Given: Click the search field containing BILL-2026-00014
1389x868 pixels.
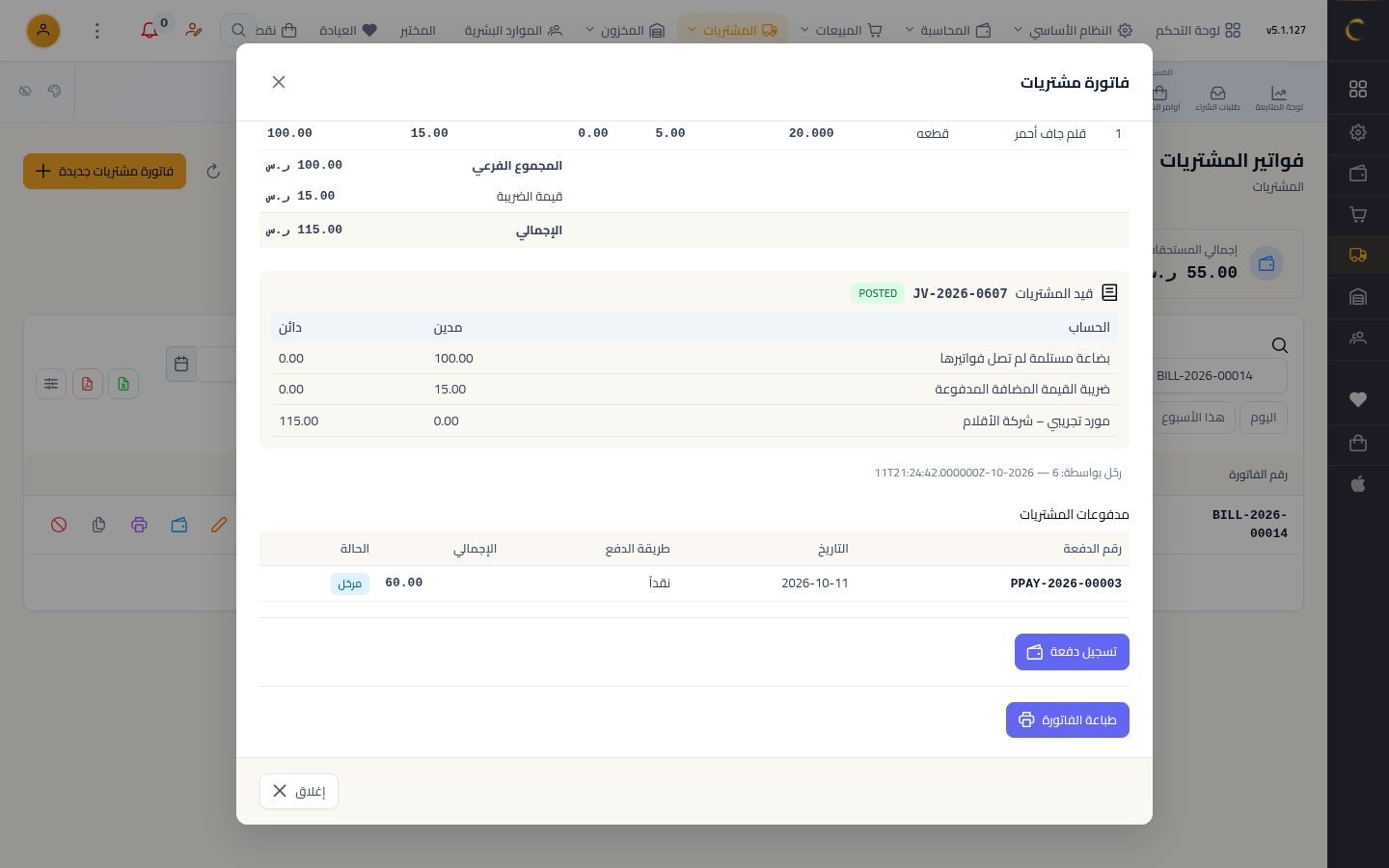Looking at the screenshot, I should (1220, 376).
